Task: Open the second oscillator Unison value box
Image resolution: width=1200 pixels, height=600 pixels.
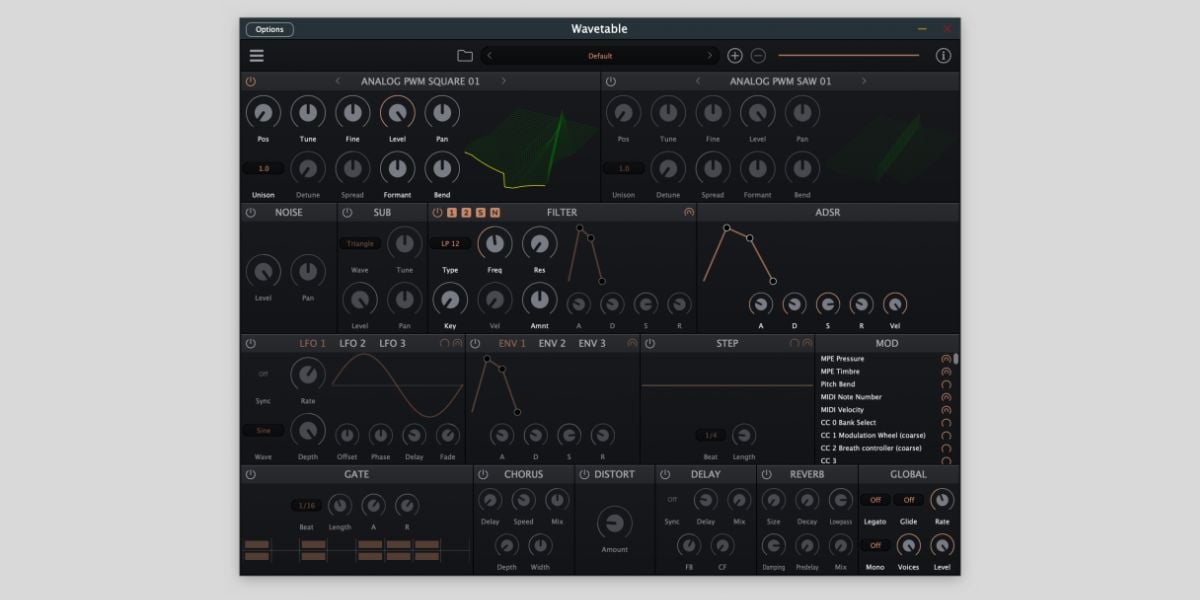Action: tap(624, 169)
